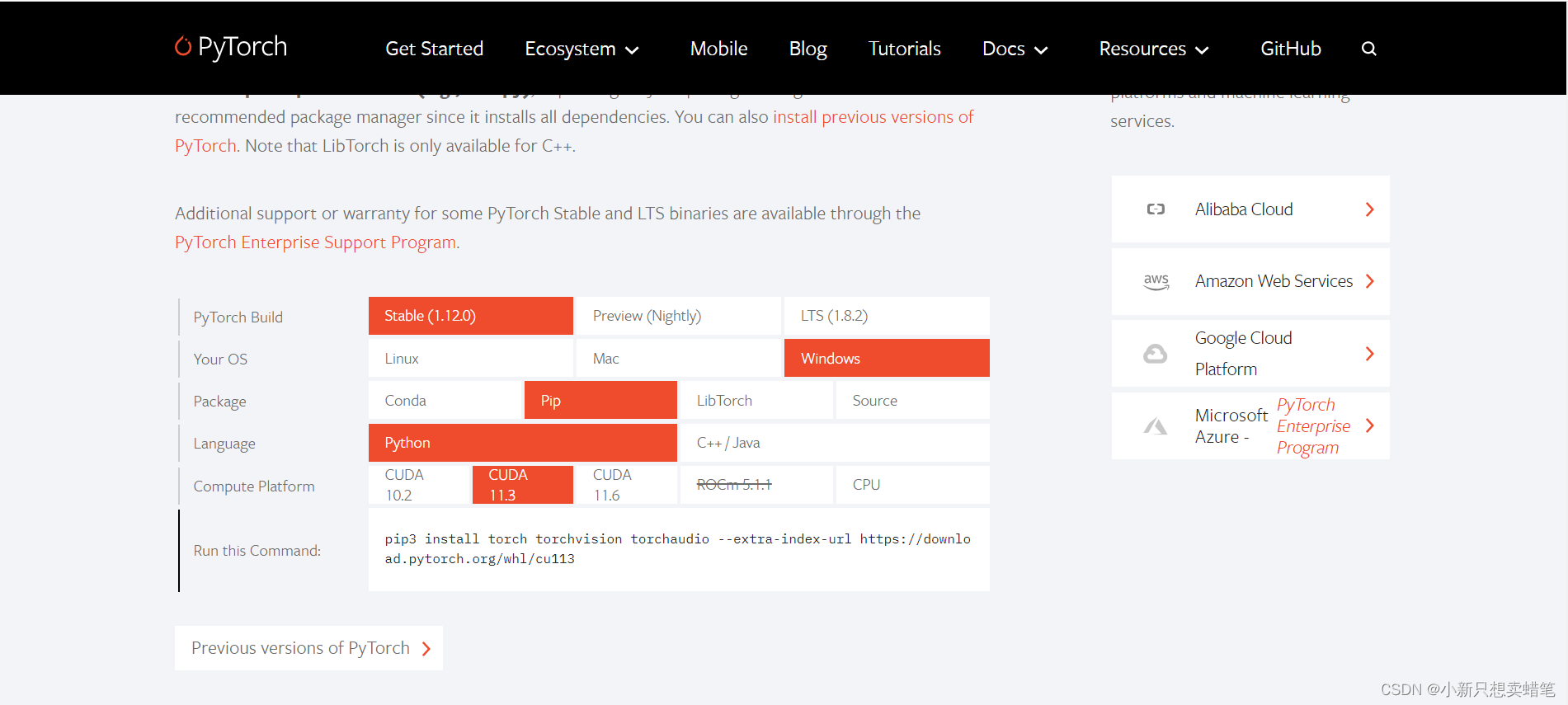
Task: Click the PyTorch Build row label
Action: [238, 317]
